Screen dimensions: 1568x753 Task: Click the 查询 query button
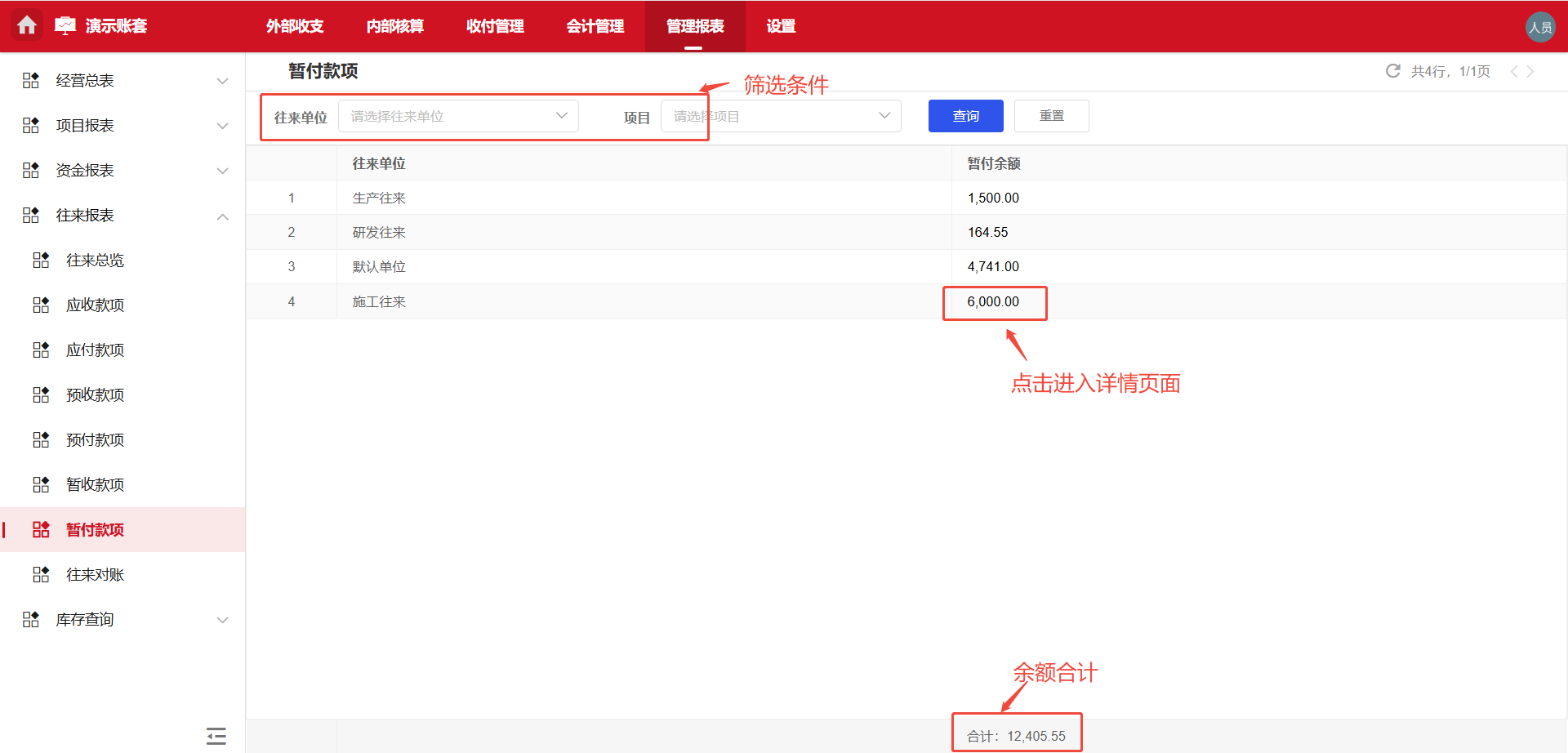coord(964,115)
